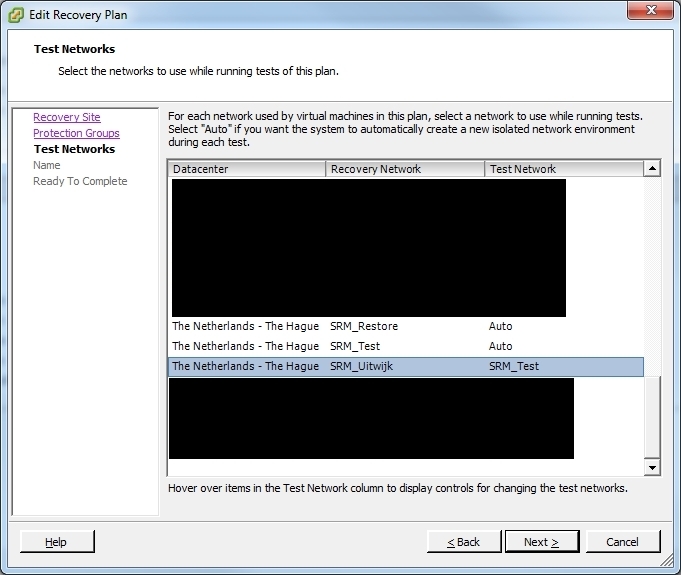The width and height of the screenshot is (681, 575).
Task: Cancel the recovery plan editing
Action: point(623,542)
